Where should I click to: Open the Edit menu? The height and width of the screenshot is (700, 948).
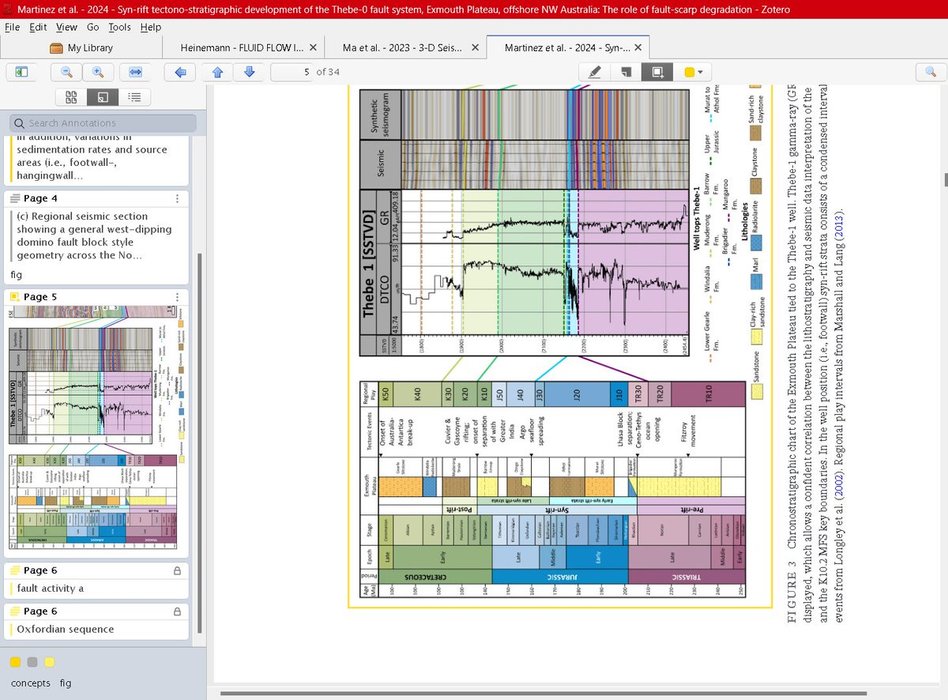(38, 27)
